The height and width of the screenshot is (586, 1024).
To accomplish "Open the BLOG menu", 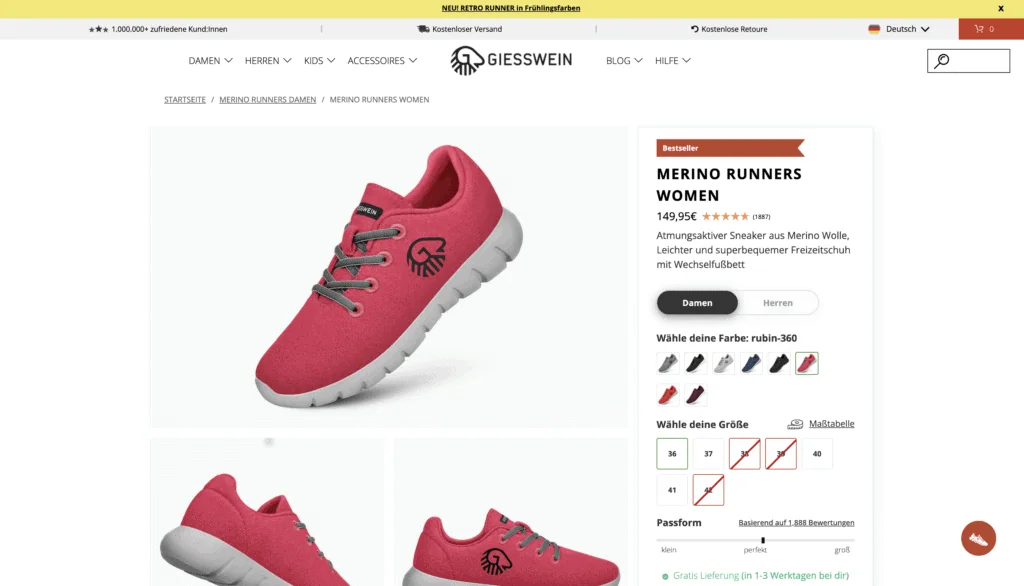I will pos(624,60).
